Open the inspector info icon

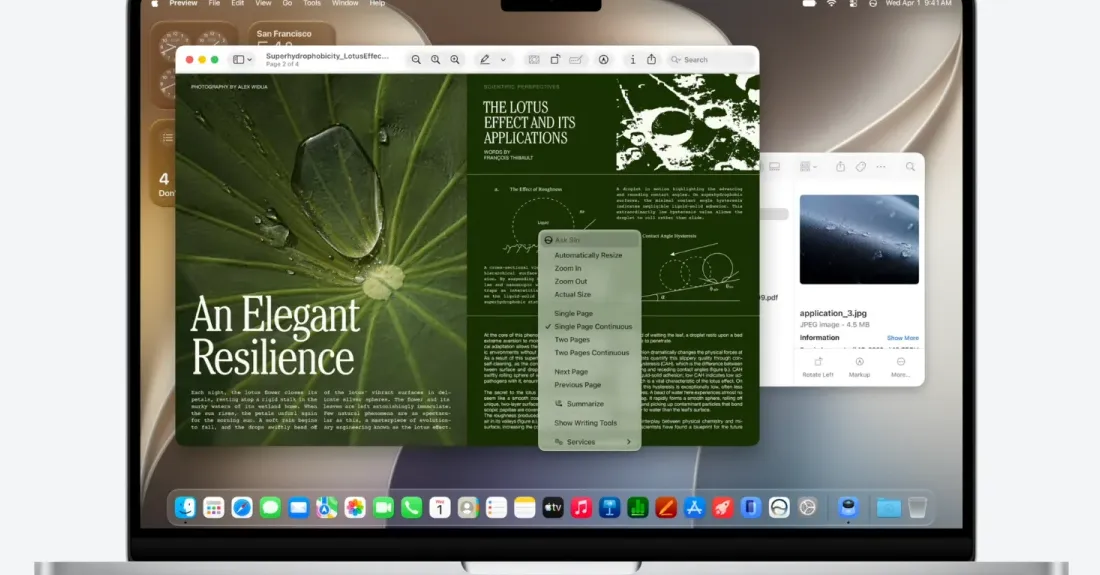tap(633, 60)
